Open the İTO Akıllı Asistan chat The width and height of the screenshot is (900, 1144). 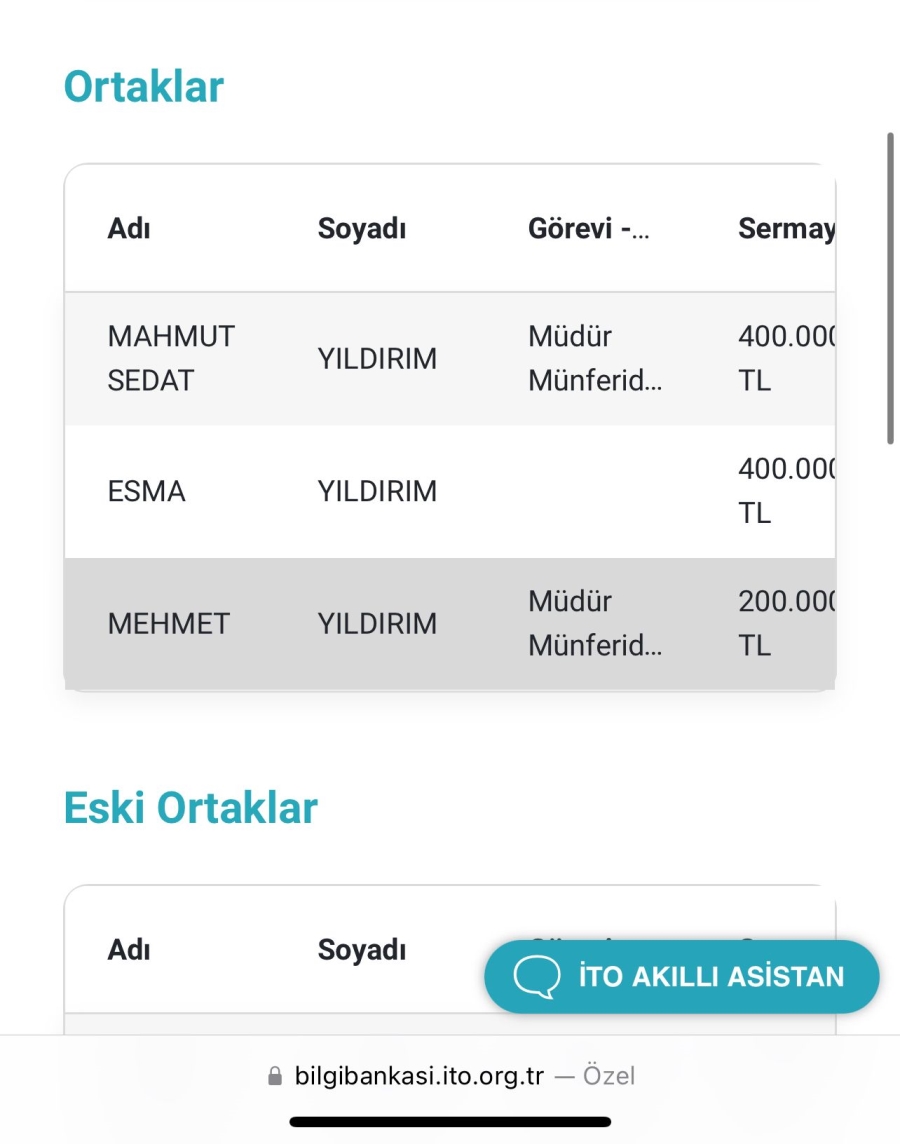coord(681,976)
